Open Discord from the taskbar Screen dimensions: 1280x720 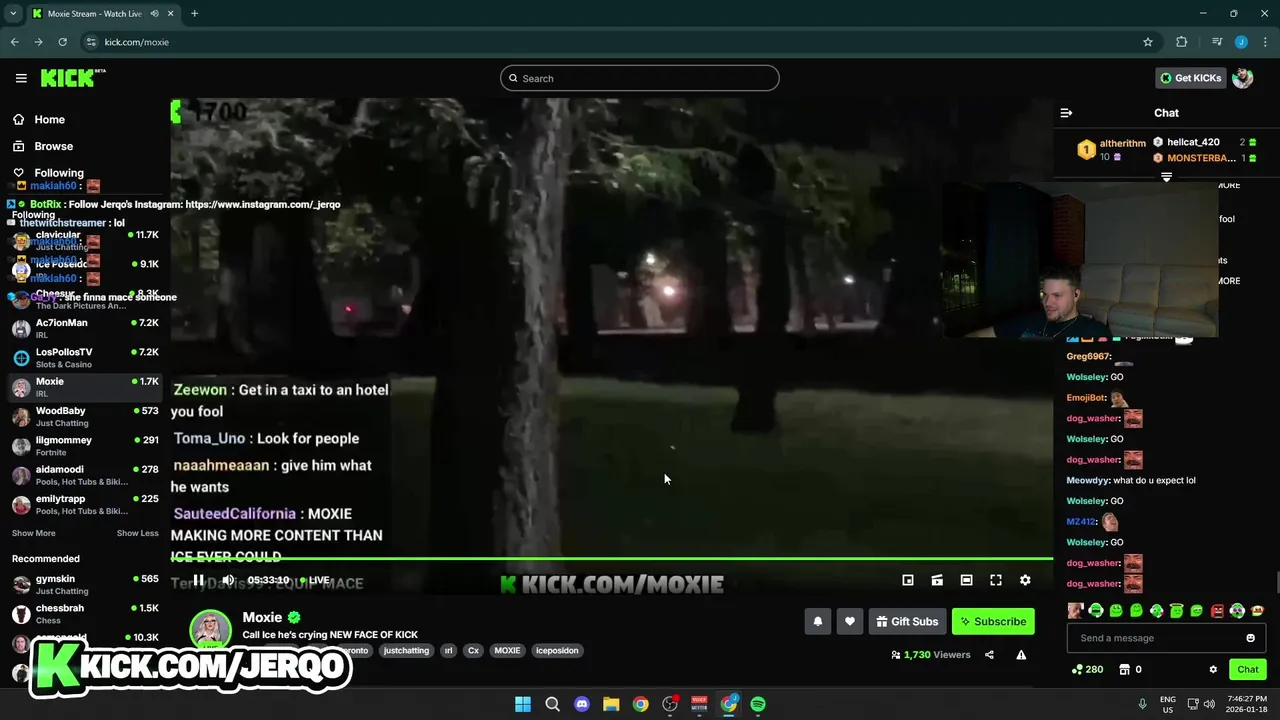[x=582, y=704]
